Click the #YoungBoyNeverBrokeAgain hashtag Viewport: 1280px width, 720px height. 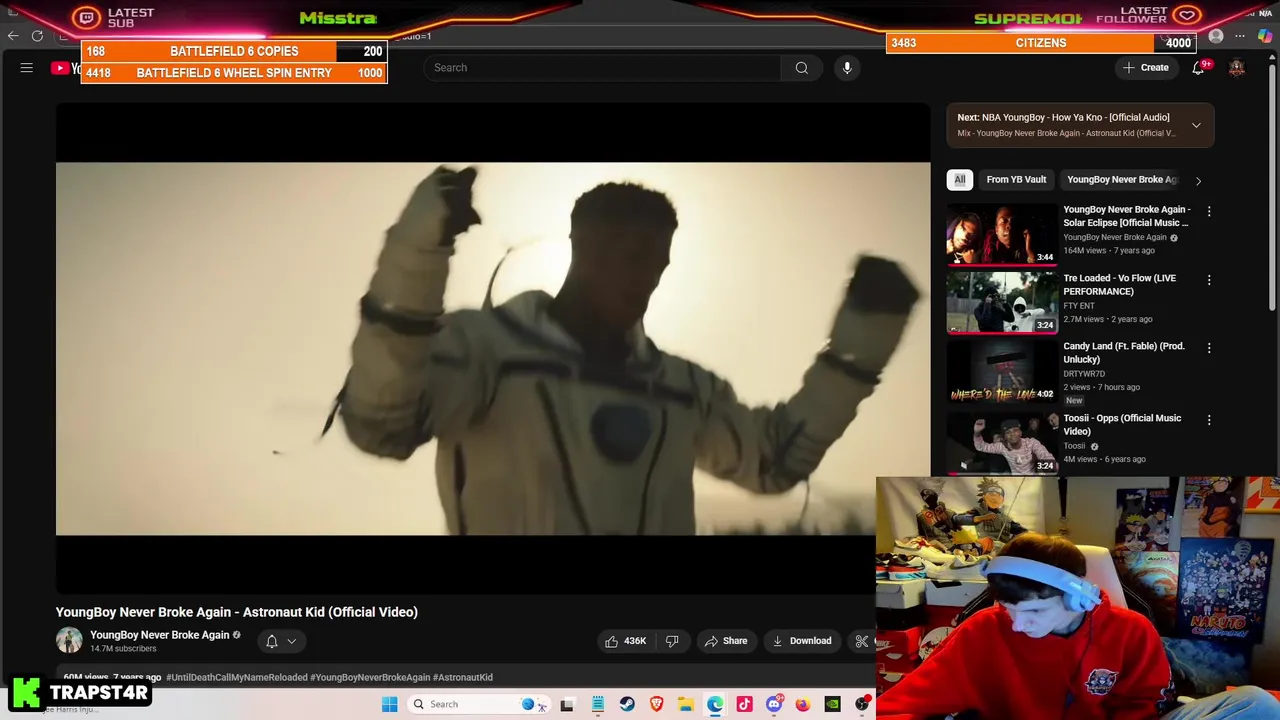tap(370, 677)
